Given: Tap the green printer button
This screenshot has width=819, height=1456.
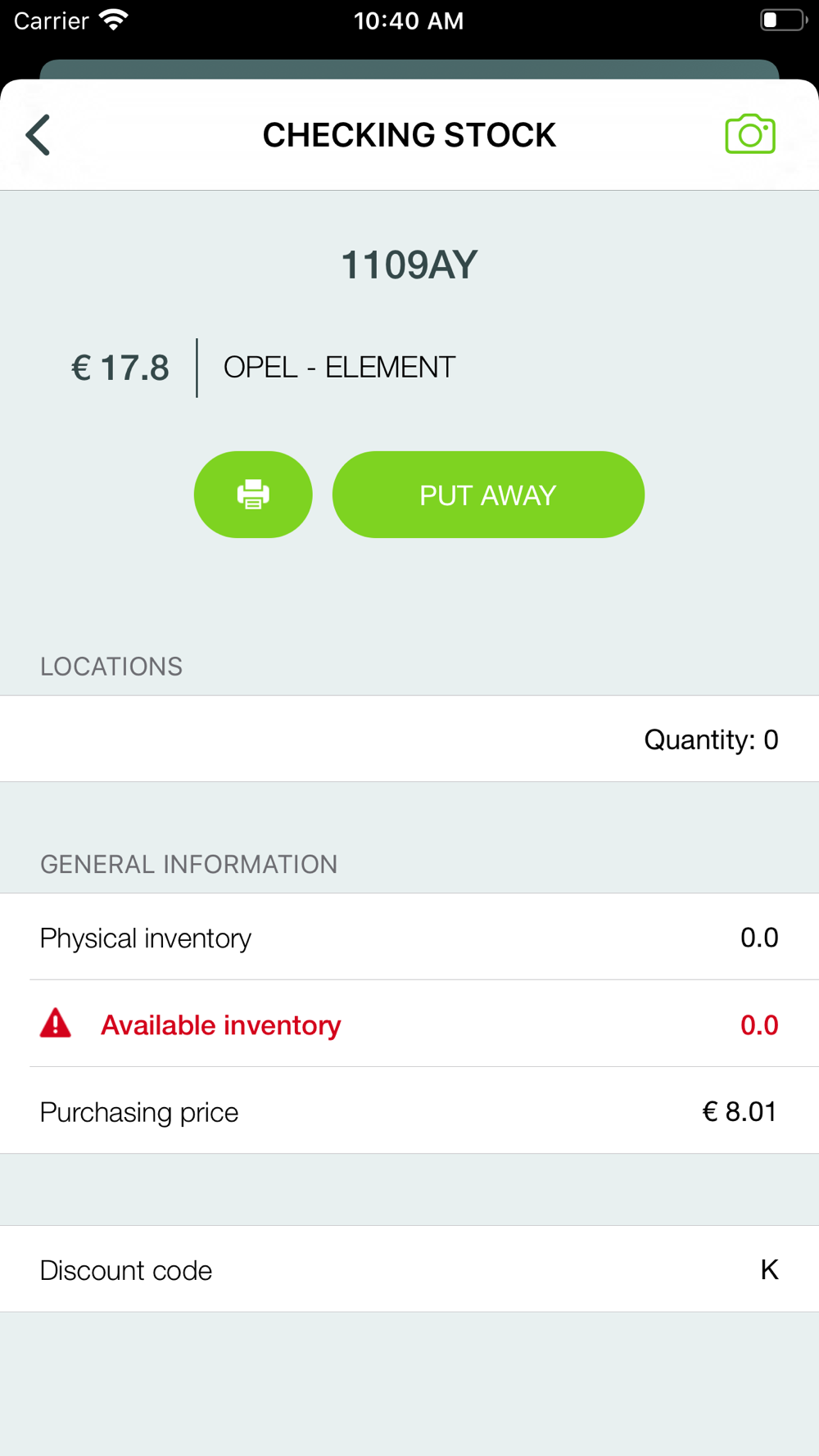Looking at the screenshot, I should (x=253, y=495).
